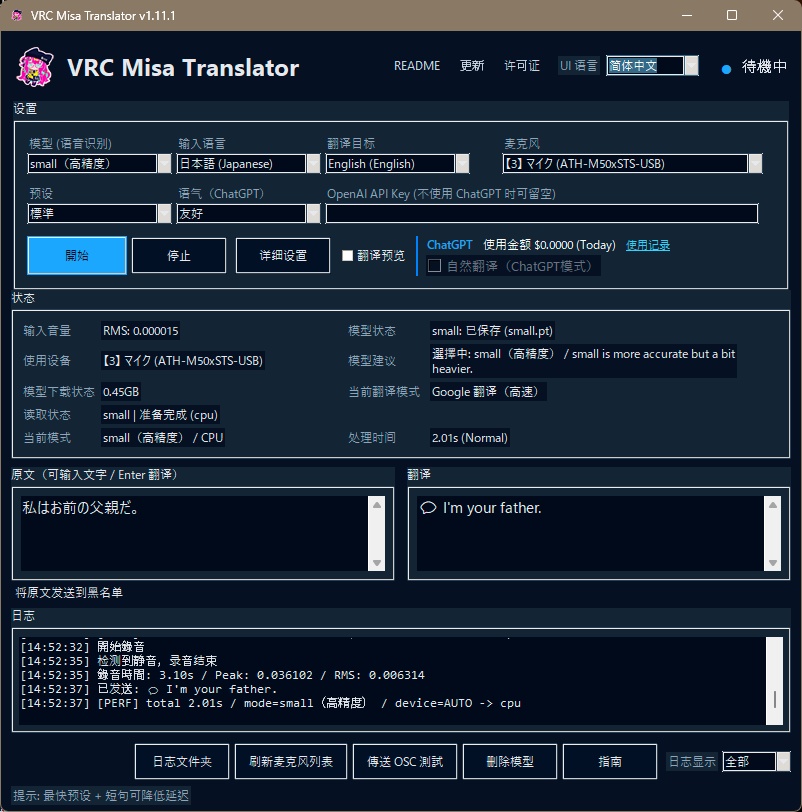
Task: Open the 许可证 menu item
Action: (x=522, y=66)
